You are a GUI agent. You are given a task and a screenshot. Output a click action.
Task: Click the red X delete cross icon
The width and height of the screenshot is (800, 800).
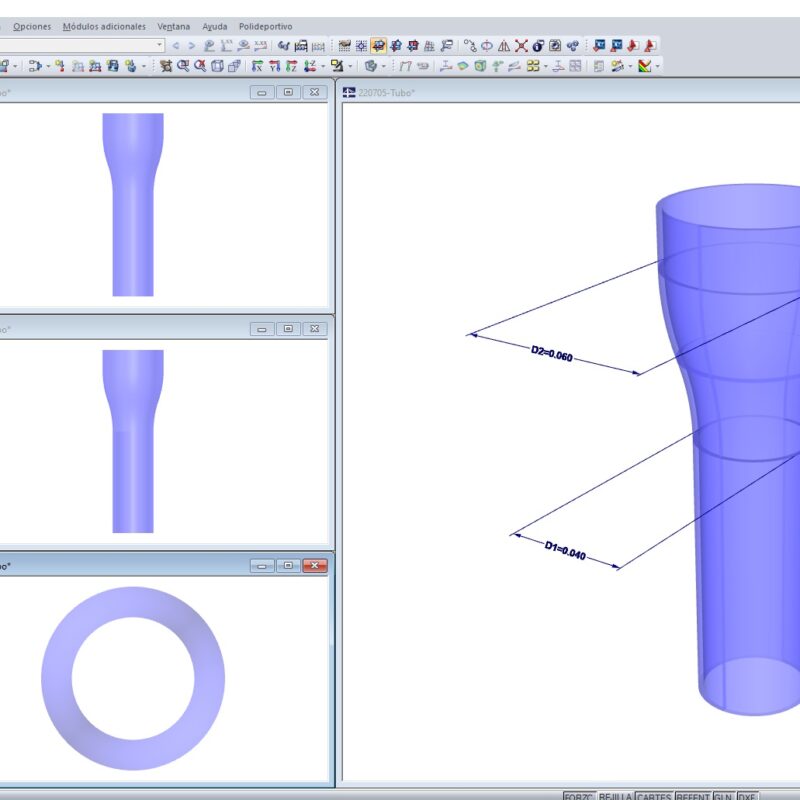[521, 46]
